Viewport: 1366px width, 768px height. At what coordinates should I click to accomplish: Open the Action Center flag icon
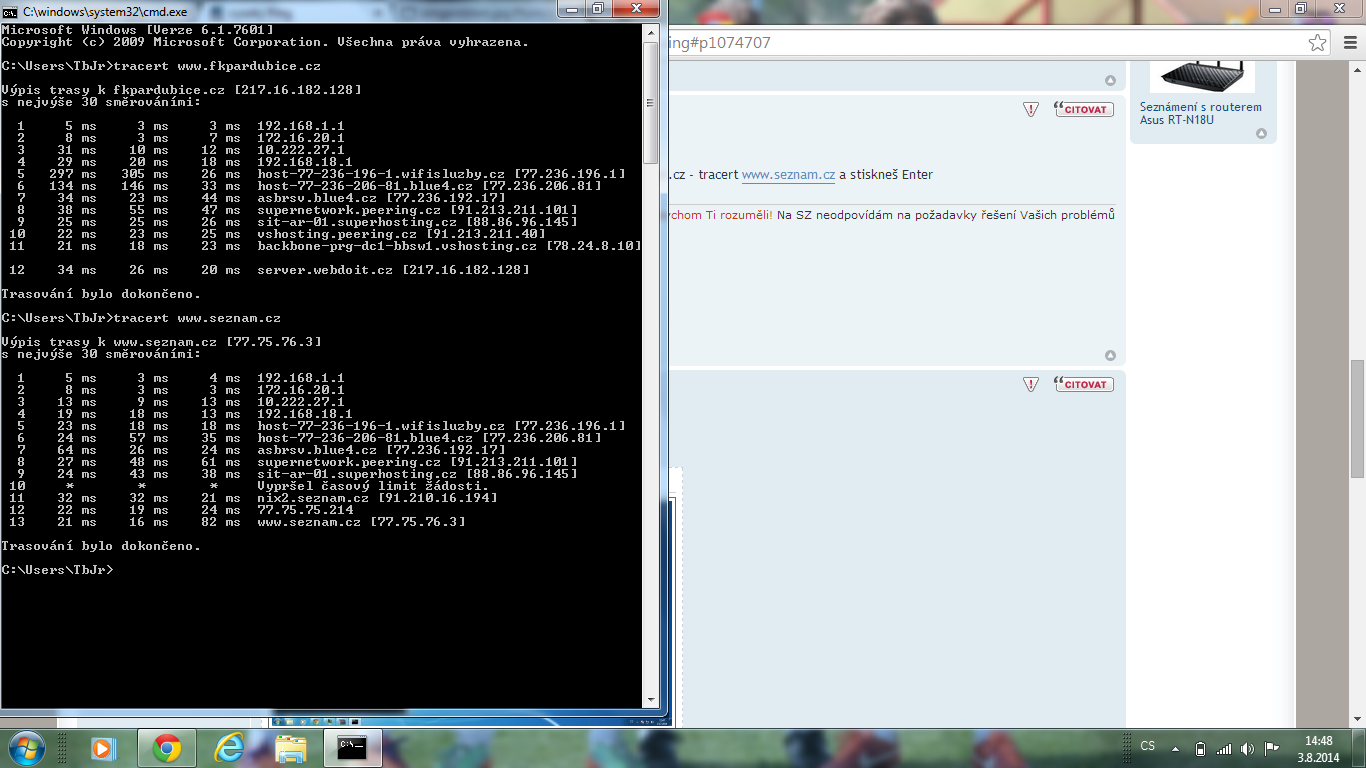1272,749
